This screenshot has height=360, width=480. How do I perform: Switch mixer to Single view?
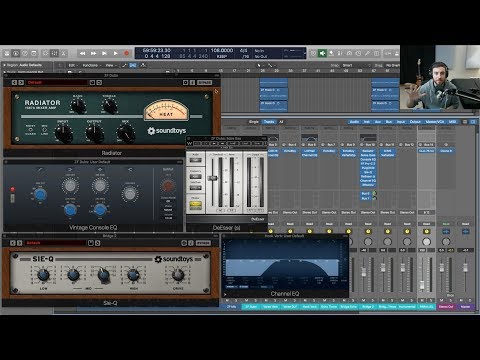click(x=254, y=122)
